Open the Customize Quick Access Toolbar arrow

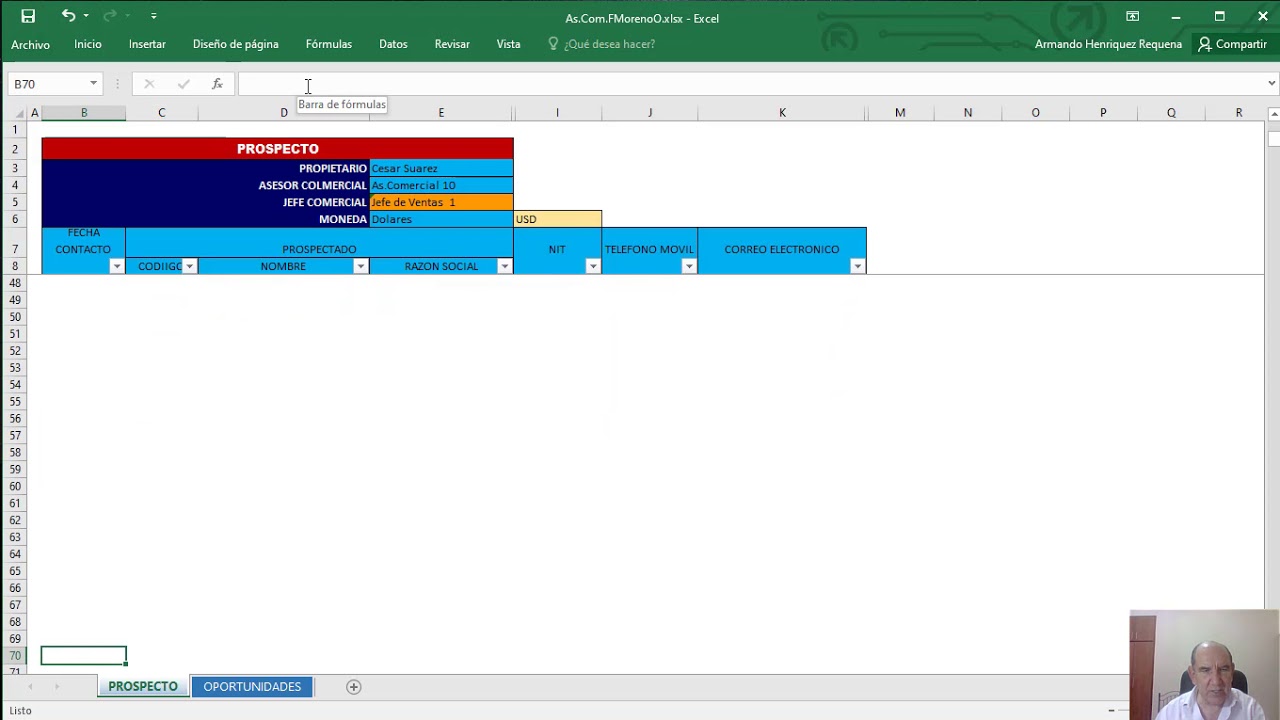click(x=153, y=16)
